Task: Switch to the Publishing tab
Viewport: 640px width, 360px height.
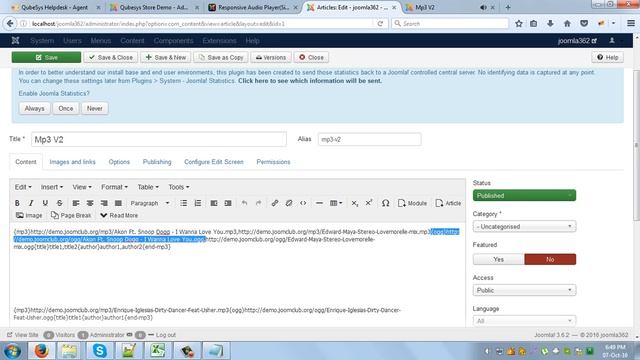Action: point(157,162)
